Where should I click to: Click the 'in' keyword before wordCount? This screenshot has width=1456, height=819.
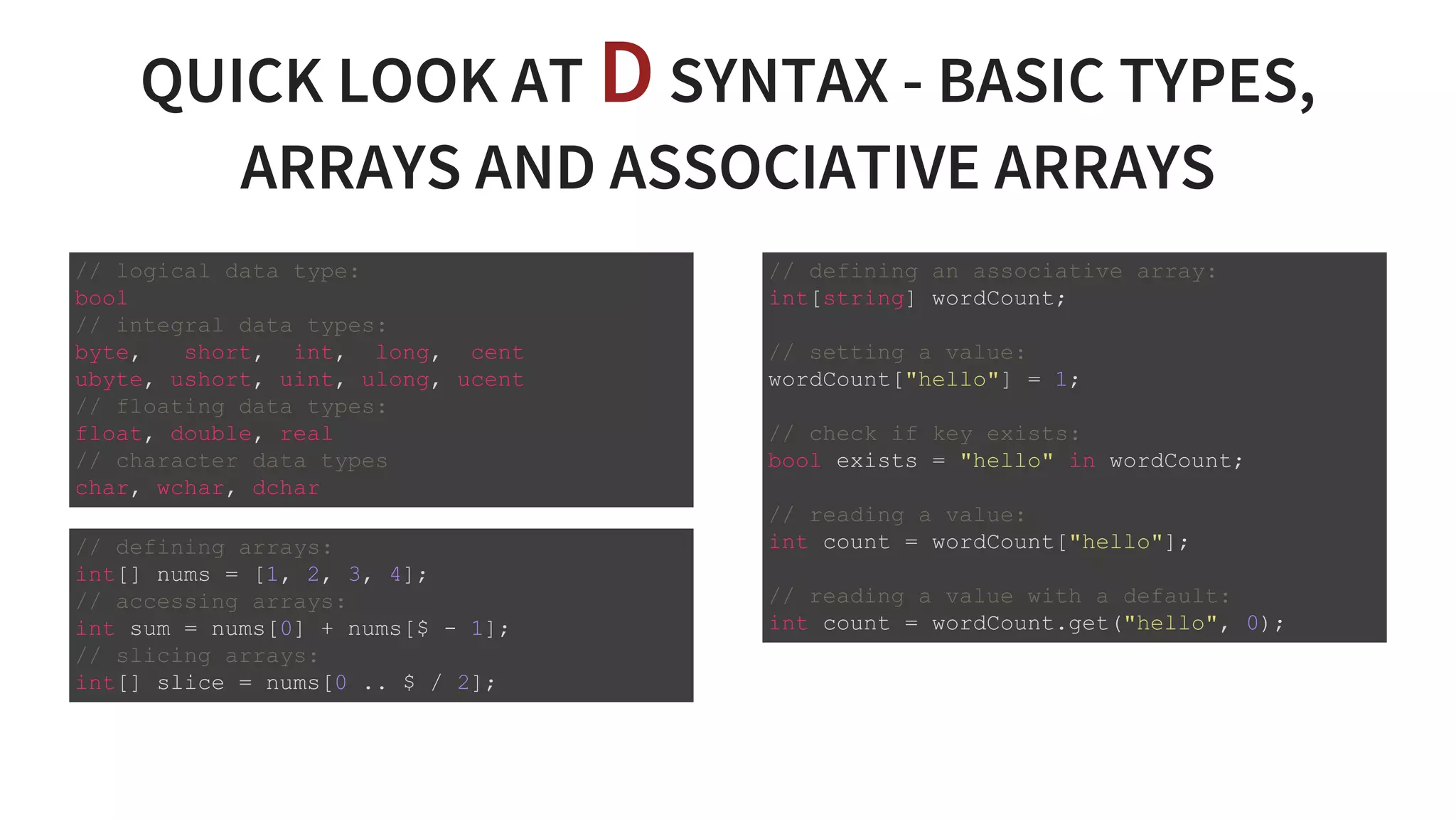tap(1081, 461)
